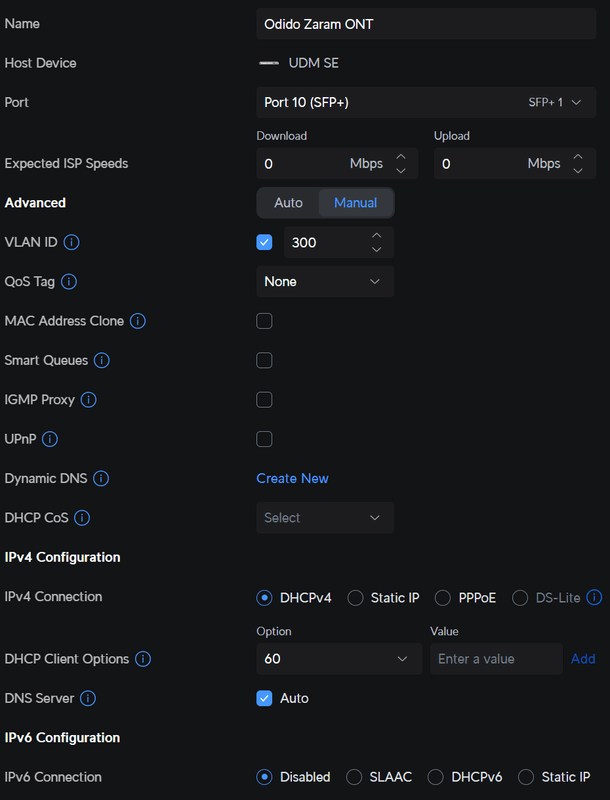Open the DHCP Client Options 60 dropdown
This screenshot has width=610, height=800.
coord(338,659)
